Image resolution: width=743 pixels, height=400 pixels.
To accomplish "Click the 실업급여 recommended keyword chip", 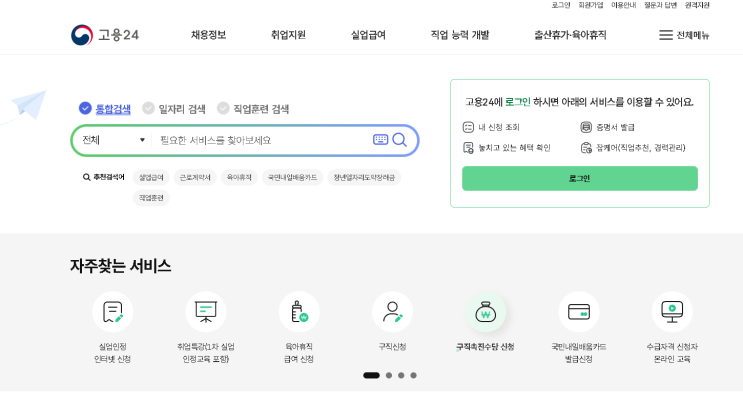I will (151, 177).
